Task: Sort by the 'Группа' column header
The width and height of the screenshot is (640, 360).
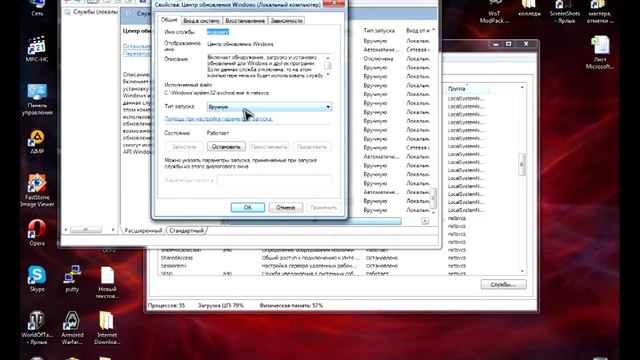Action: pos(467,89)
